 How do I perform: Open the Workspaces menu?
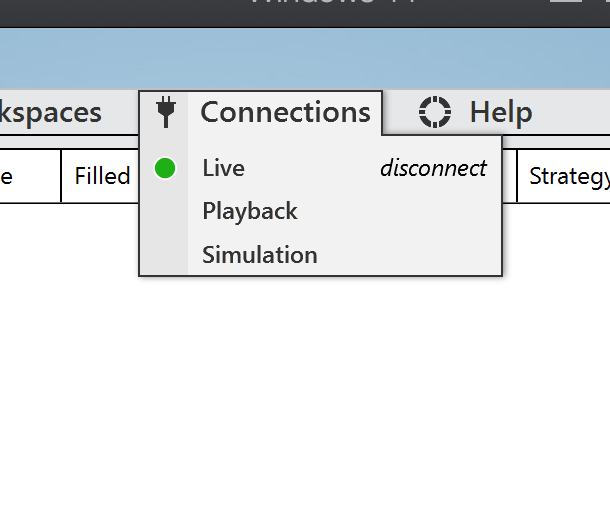click(x=50, y=112)
